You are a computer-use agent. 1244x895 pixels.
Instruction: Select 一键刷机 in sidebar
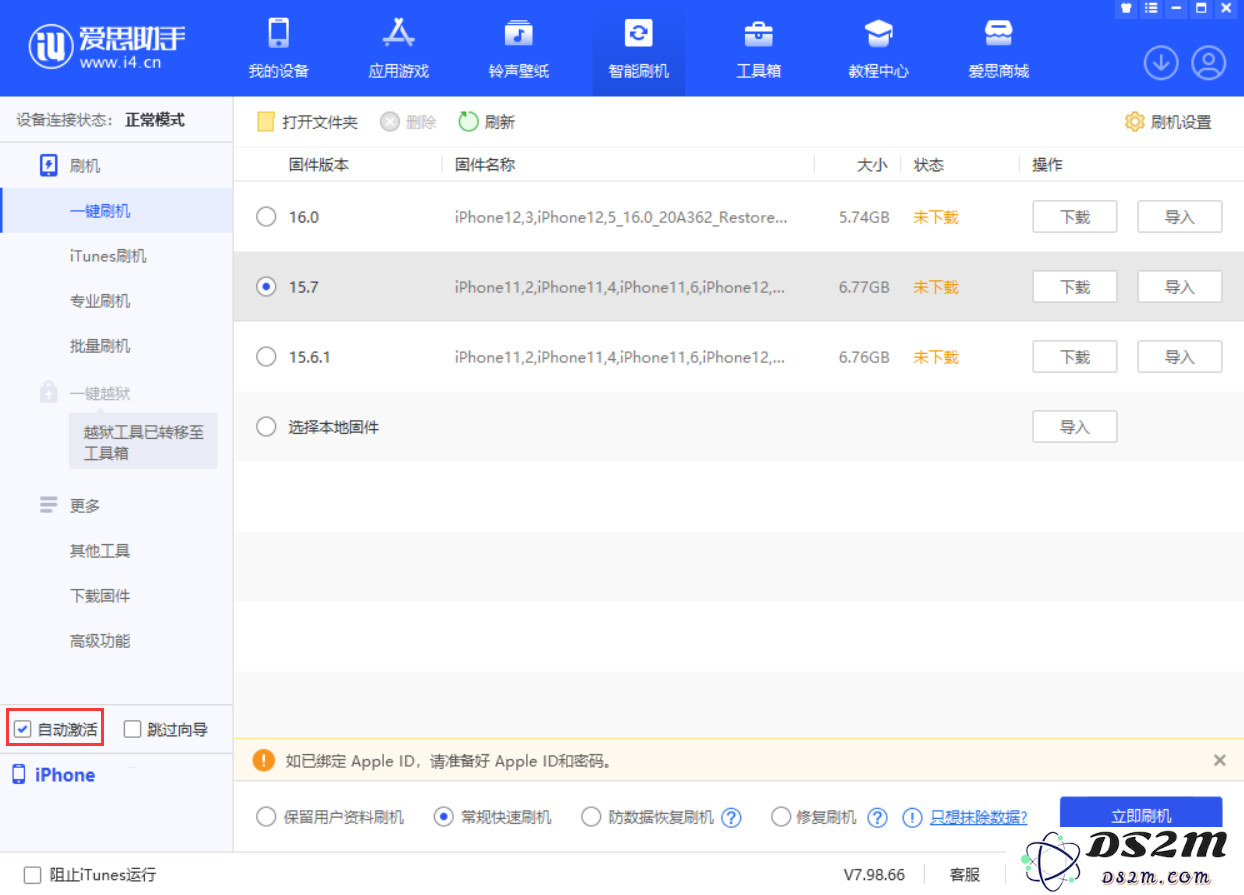pyautogui.click(x=116, y=211)
